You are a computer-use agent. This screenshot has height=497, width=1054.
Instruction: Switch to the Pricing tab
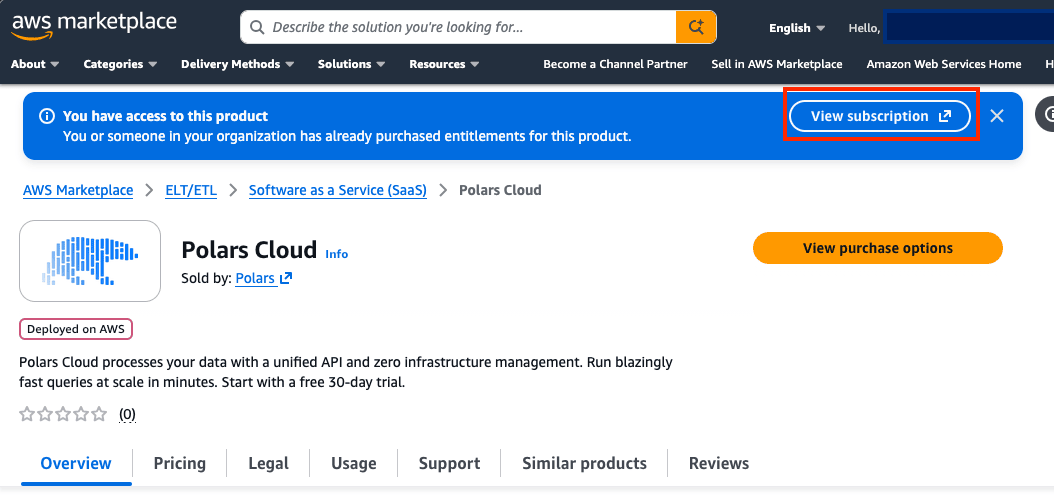point(179,463)
